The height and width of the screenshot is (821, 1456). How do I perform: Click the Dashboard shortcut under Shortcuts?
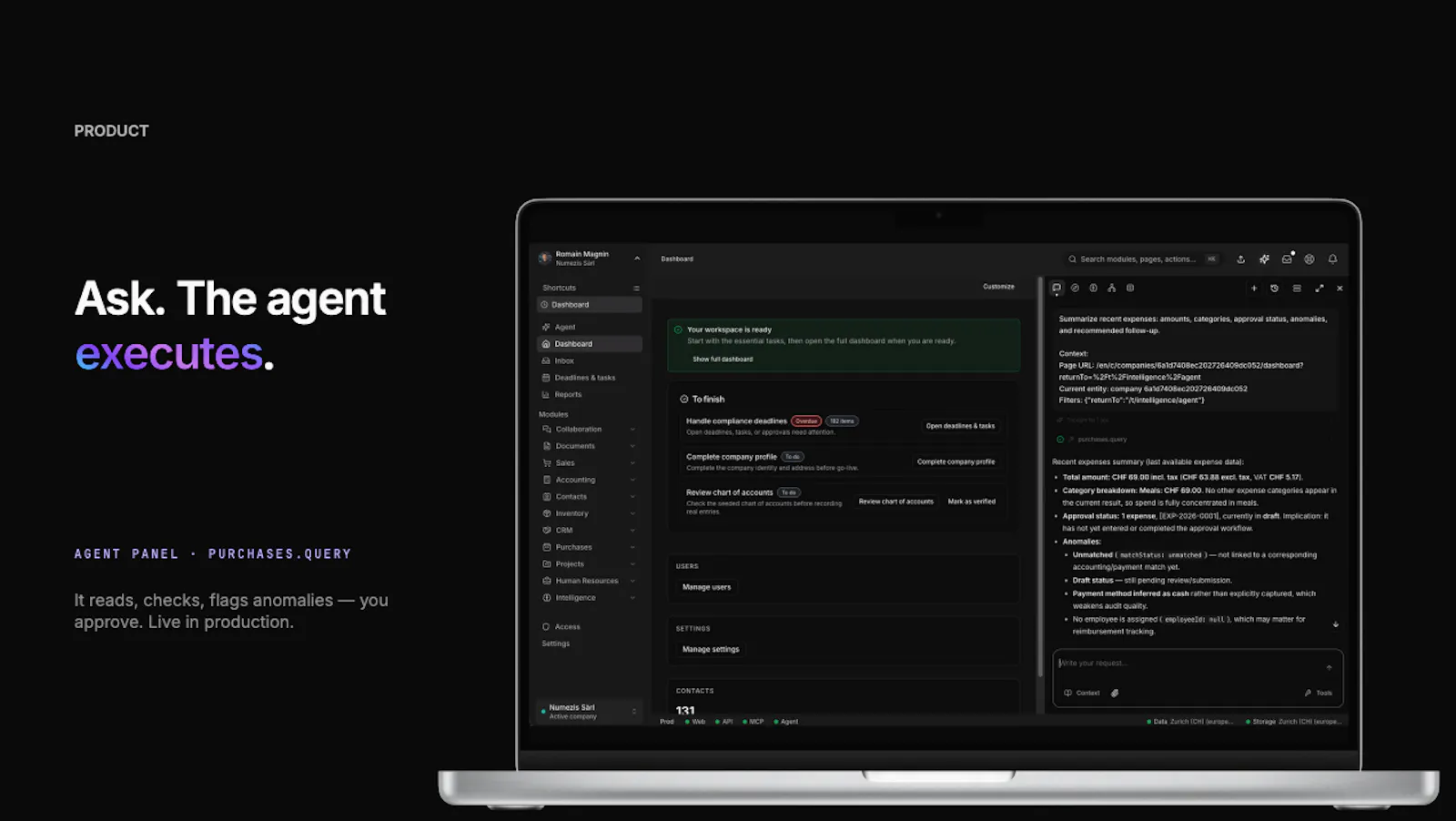click(590, 305)
